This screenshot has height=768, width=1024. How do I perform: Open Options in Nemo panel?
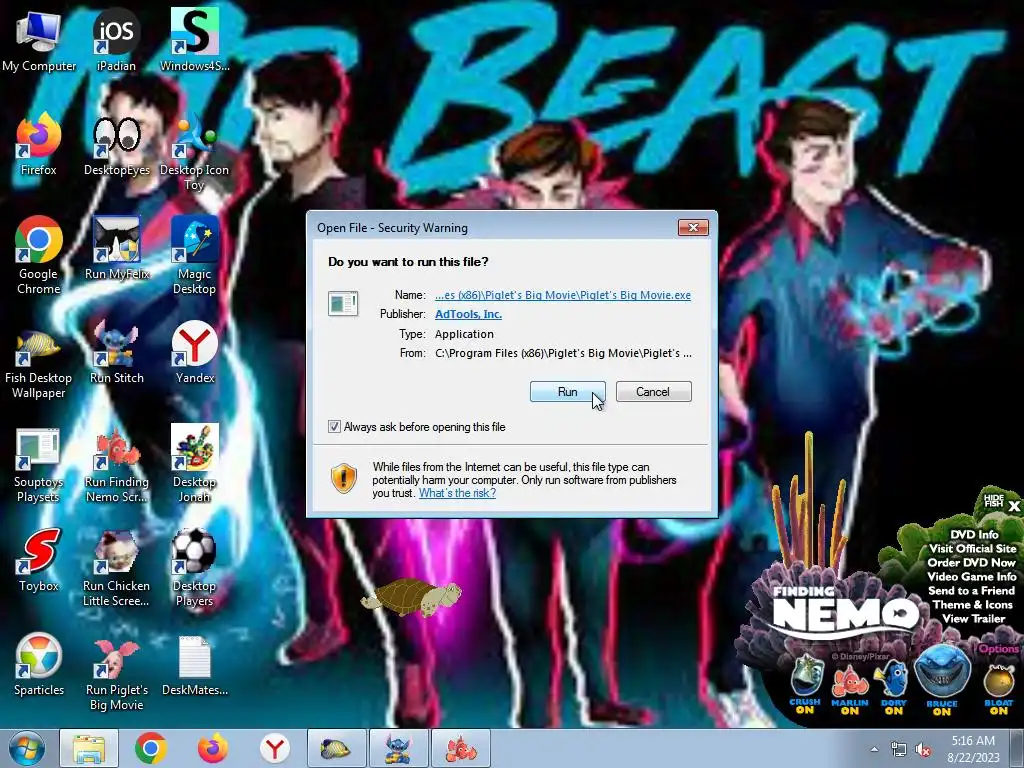[998, 648]
